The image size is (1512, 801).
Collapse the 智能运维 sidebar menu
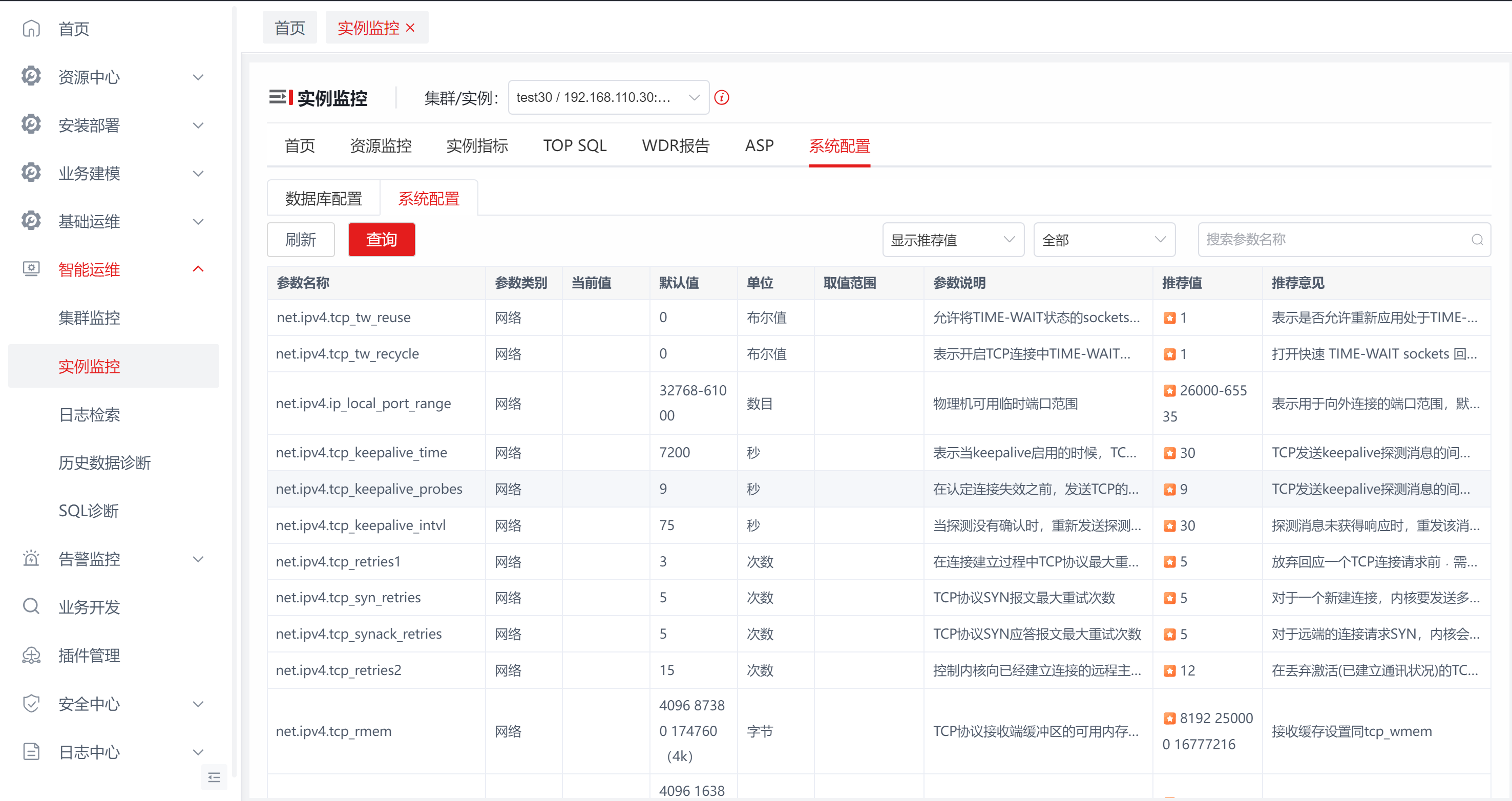(x=198, y=269)
